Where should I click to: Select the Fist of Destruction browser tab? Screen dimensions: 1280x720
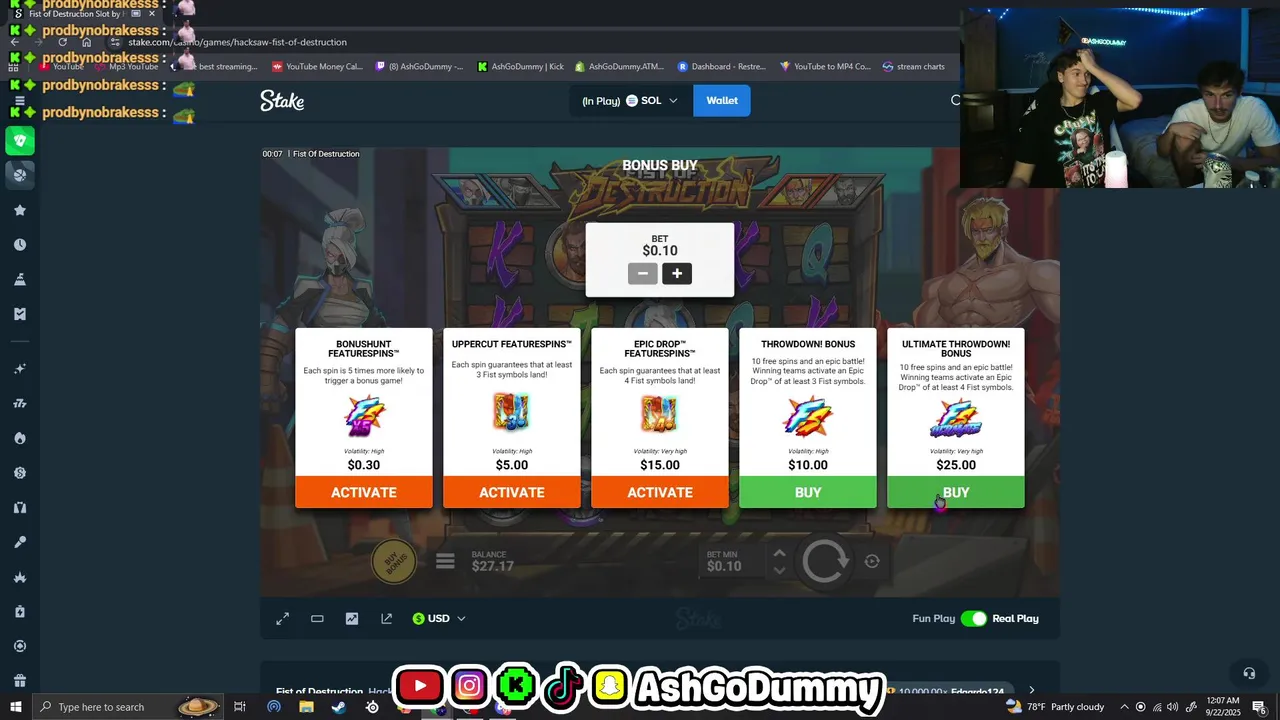(x=83, y=14)
